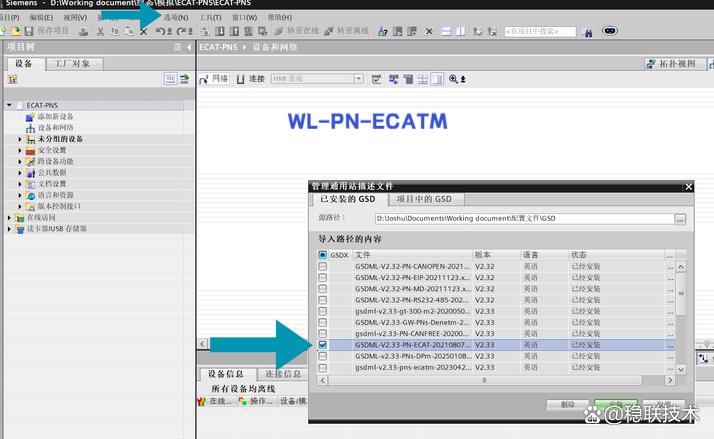Click the Upload from device icon
Image resolution: width=714 pixels, height=439 pixels.
[x=234, y=31]
